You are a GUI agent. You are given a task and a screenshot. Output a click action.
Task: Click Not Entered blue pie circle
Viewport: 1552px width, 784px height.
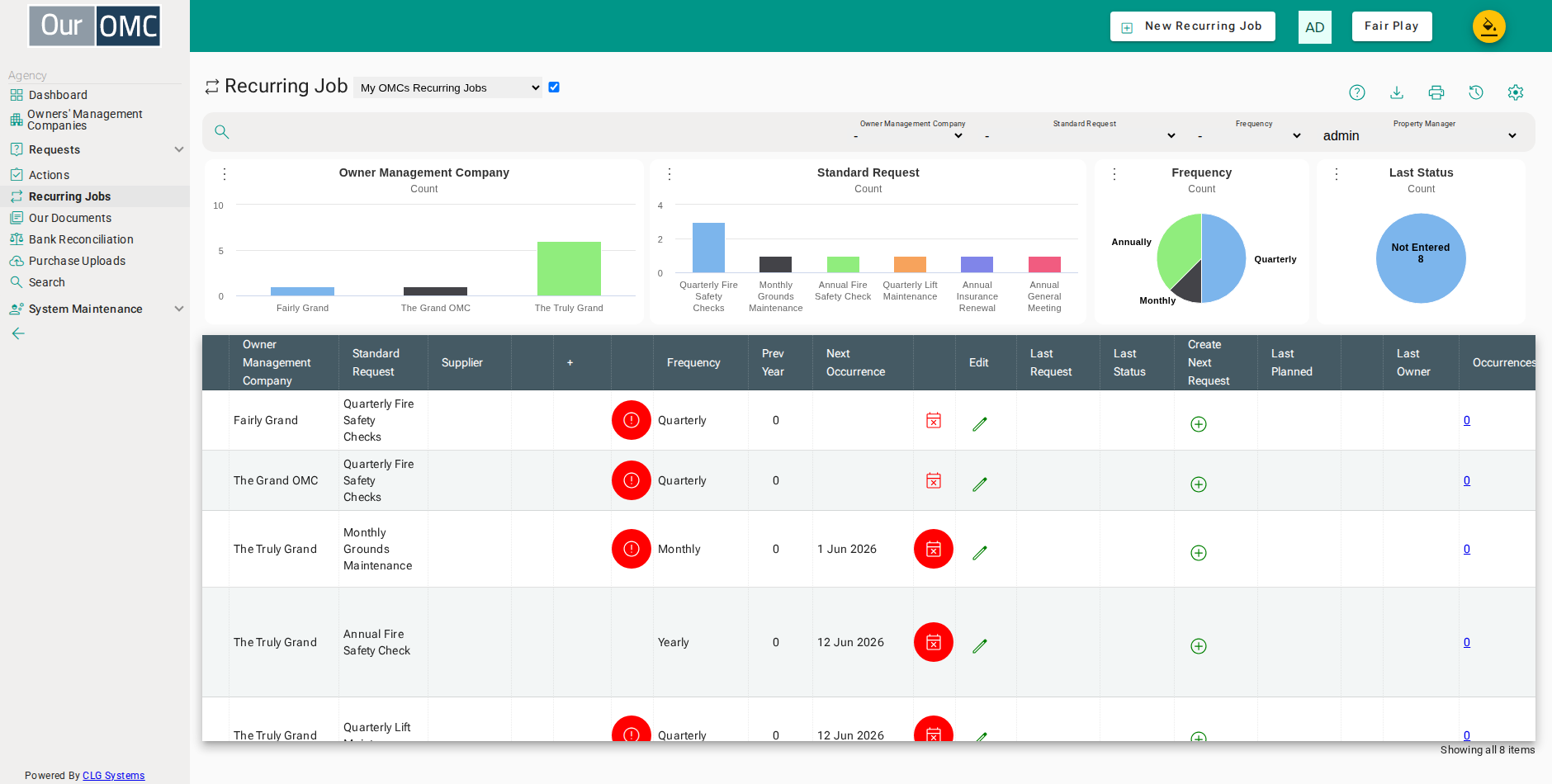1421,258
